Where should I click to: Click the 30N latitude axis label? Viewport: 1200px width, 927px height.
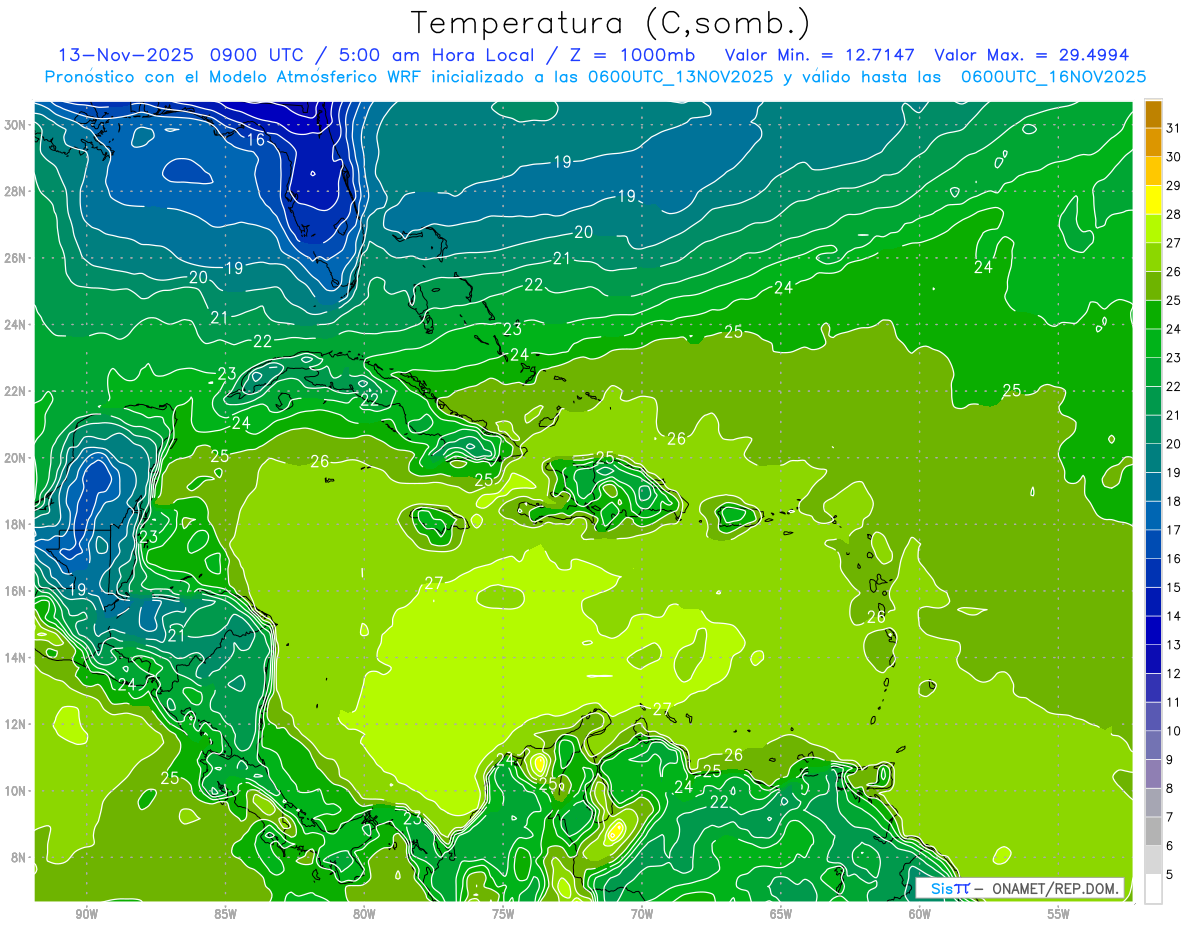pos(15,125)
